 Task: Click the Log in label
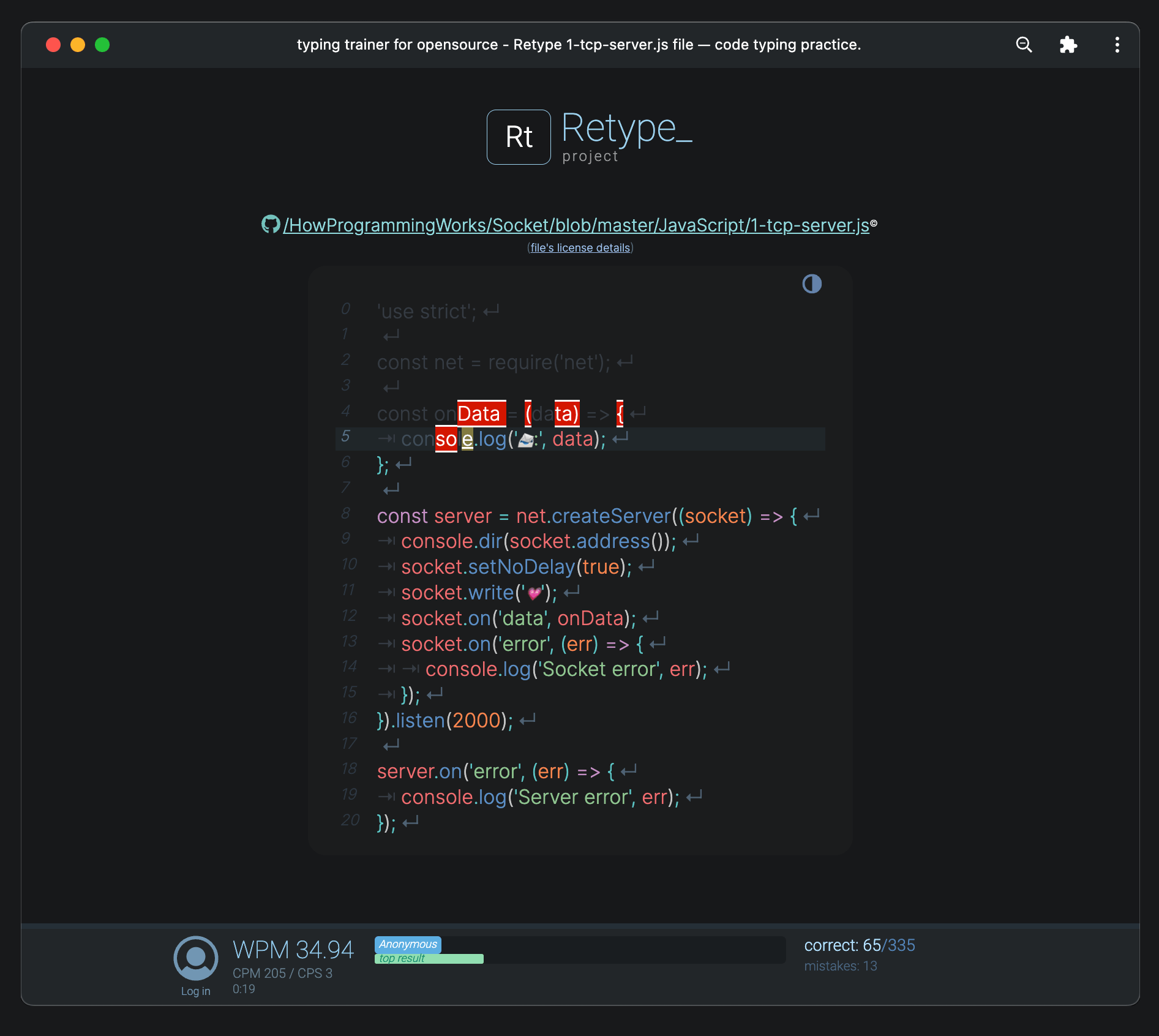click(195, 991)
